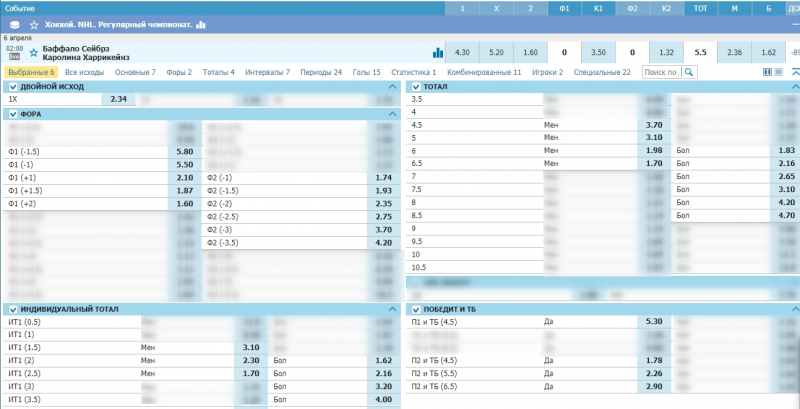Collapse the ФОРА section
The image size is (800, 409).
[x=391, y=114]
